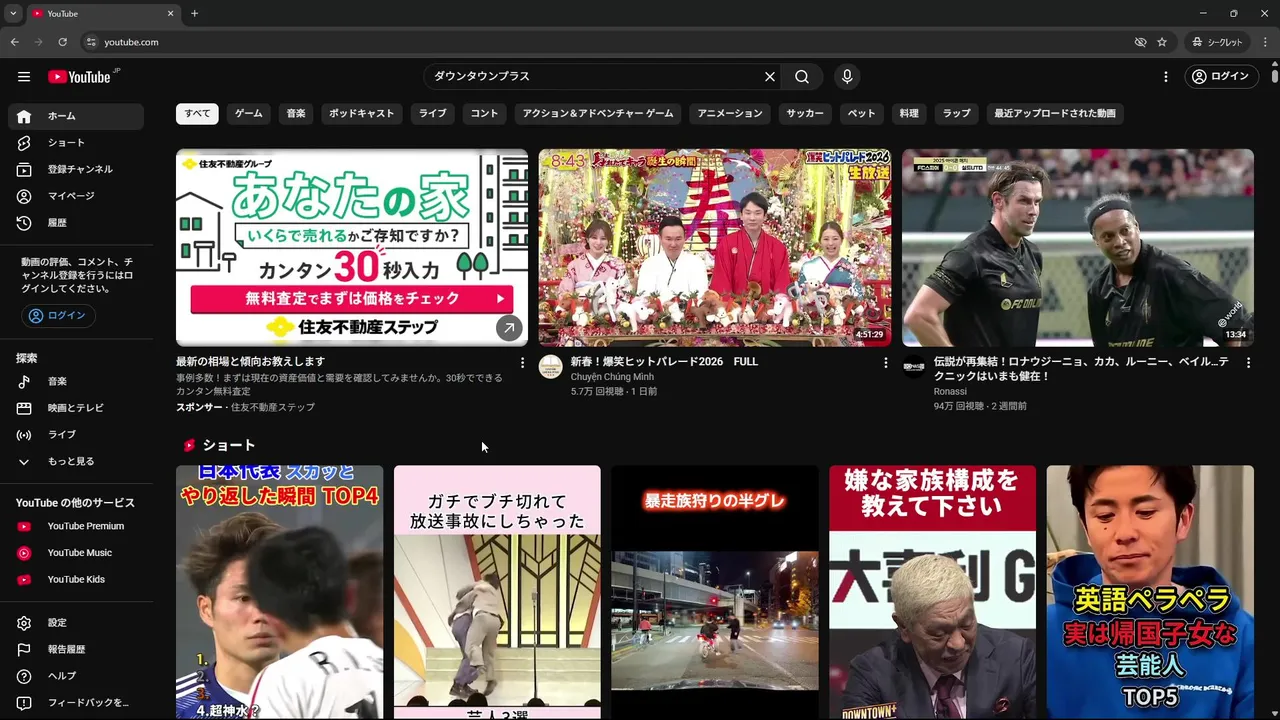The width and height of the screenshot is (1280, 720).
Task: Click the search magnifier button
Action: coord(802,77)
